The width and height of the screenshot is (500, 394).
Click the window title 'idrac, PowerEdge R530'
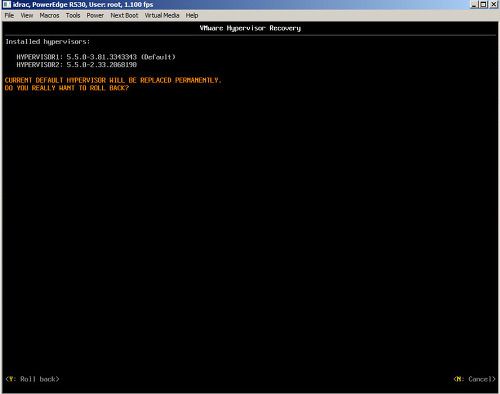[83, 5]
